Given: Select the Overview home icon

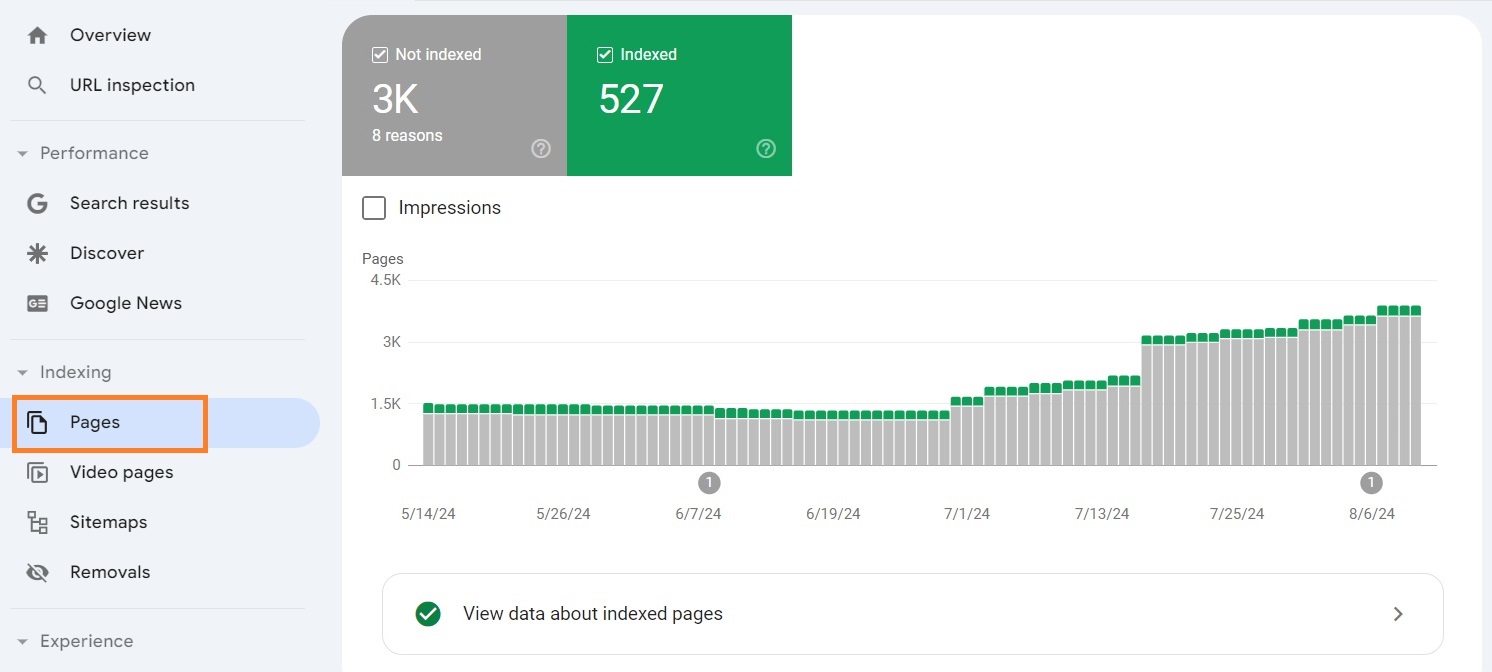Looking at the screenshot, I should tap(36, 34).
